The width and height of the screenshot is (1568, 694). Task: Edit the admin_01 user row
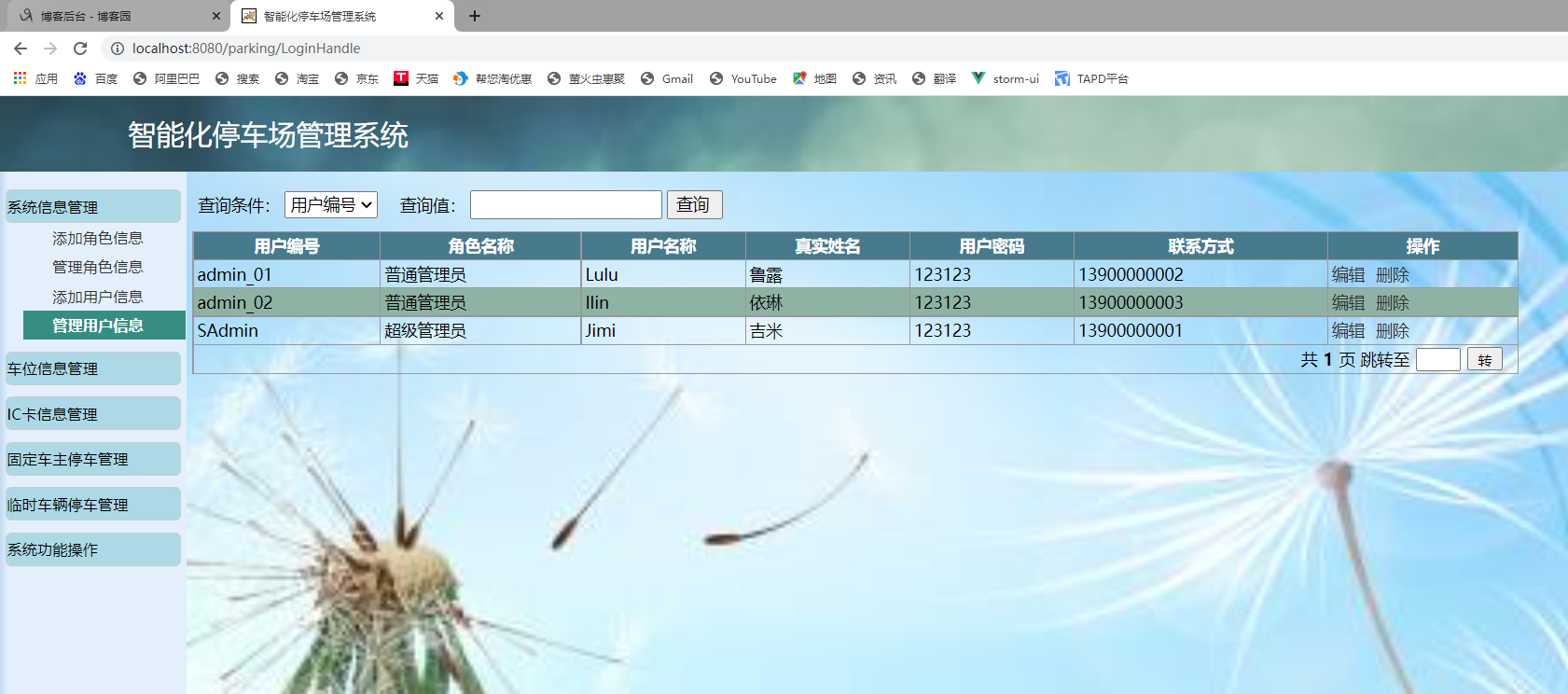tap(1348, 275)
